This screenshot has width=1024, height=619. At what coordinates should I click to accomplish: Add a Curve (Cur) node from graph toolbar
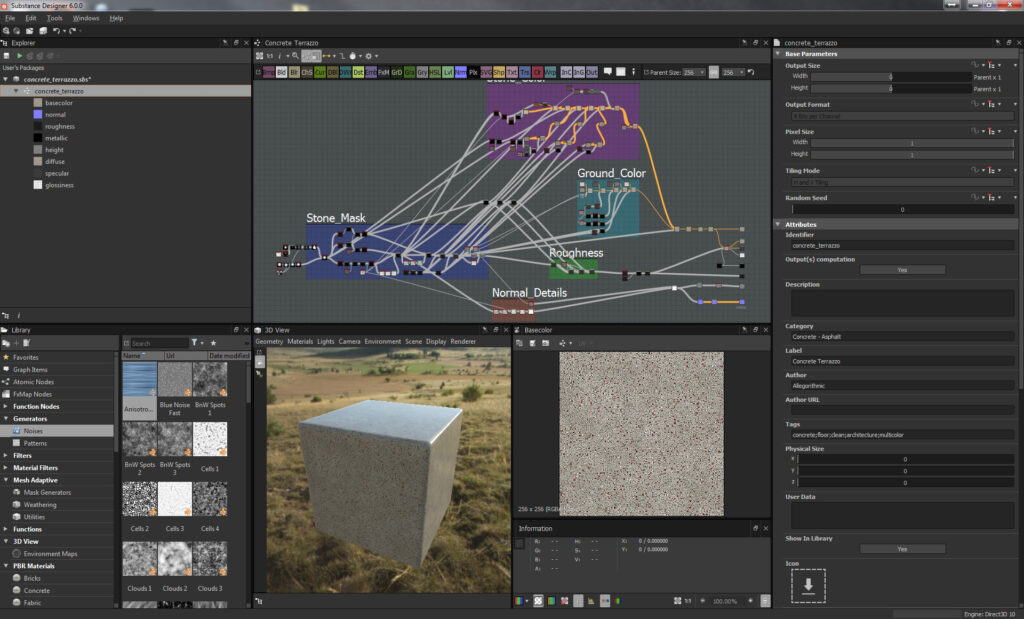(320, 72)
